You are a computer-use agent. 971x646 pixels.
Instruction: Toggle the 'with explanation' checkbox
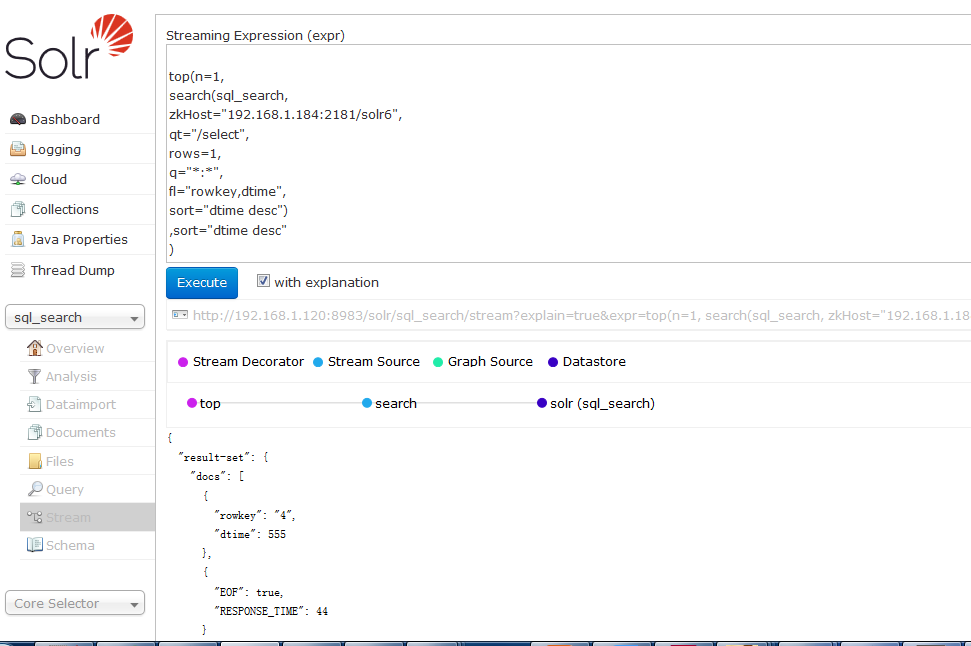(263, 281)
